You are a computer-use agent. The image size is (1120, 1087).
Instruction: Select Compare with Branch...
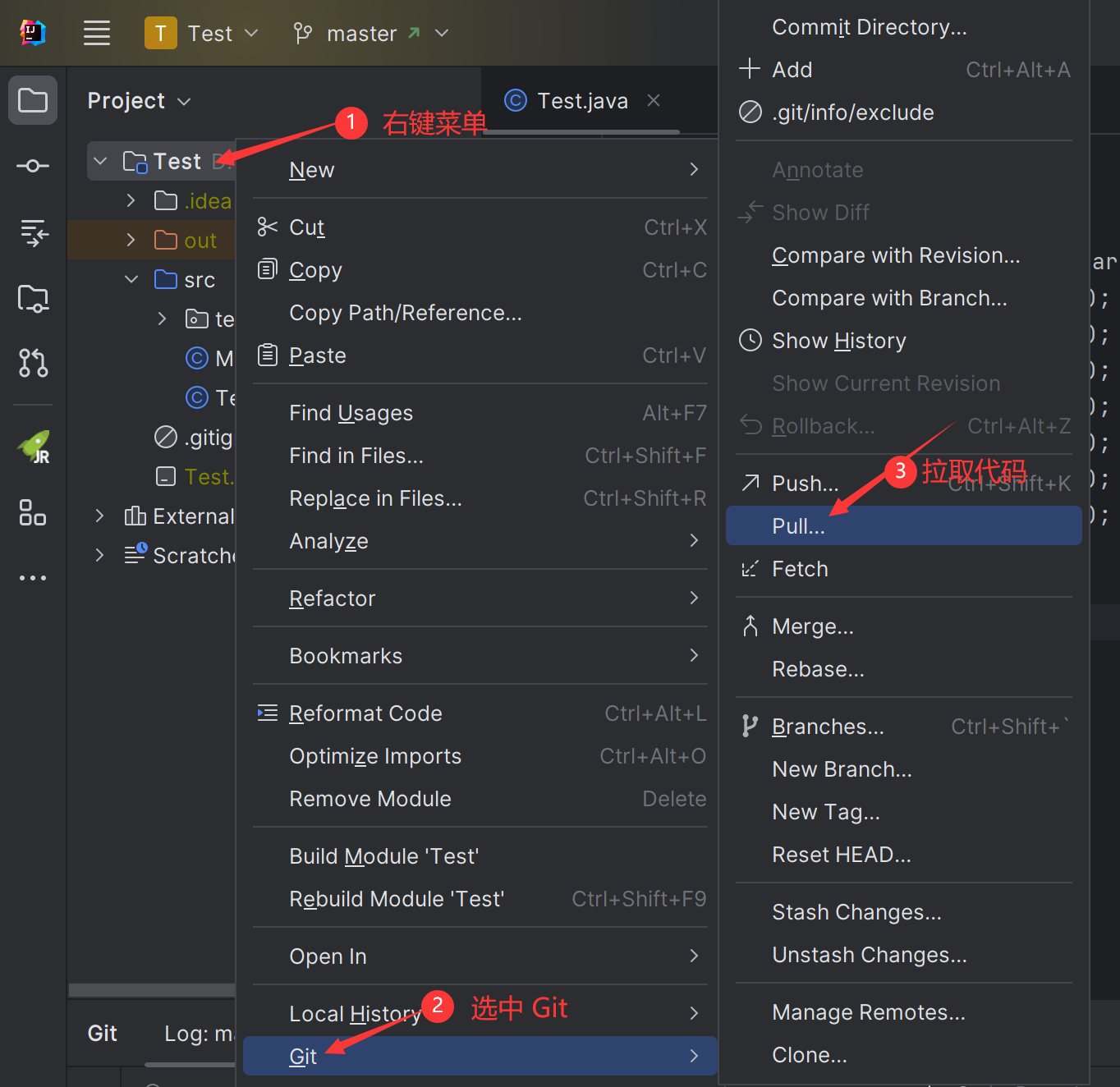pos(904,297)
